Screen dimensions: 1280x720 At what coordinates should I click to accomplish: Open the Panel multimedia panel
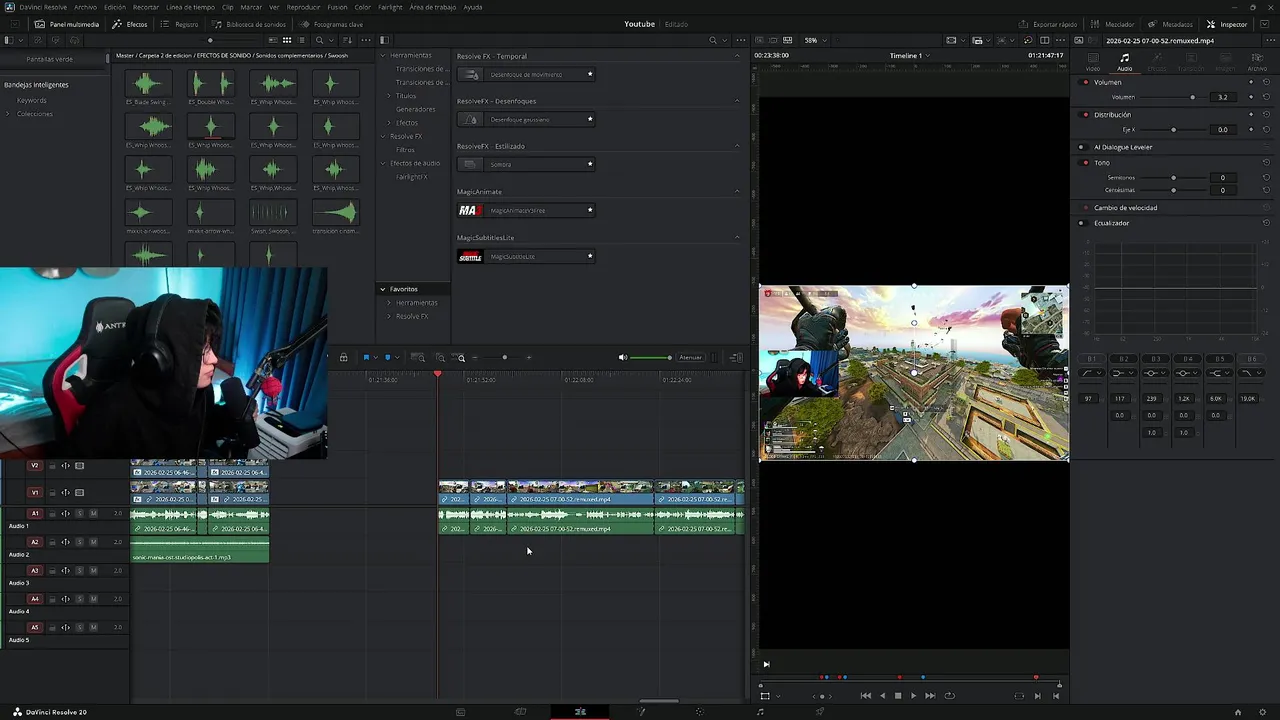point(67,24)
